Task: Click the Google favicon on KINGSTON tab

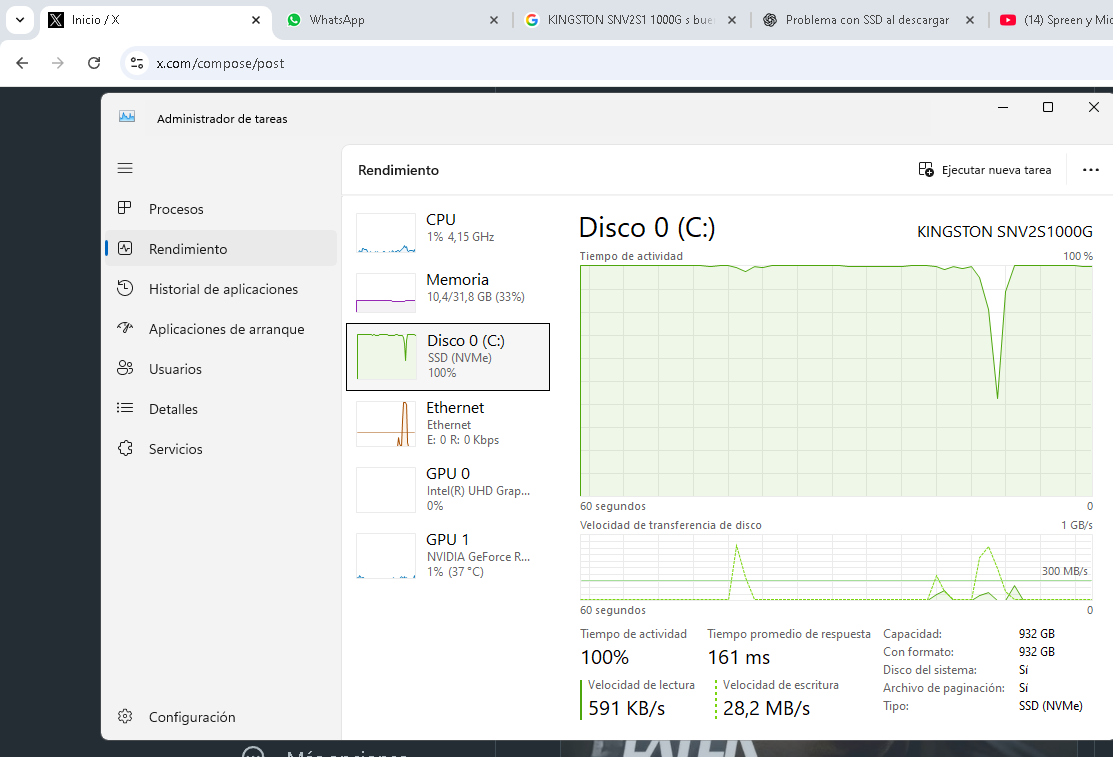Action: (x=532, y=20)
